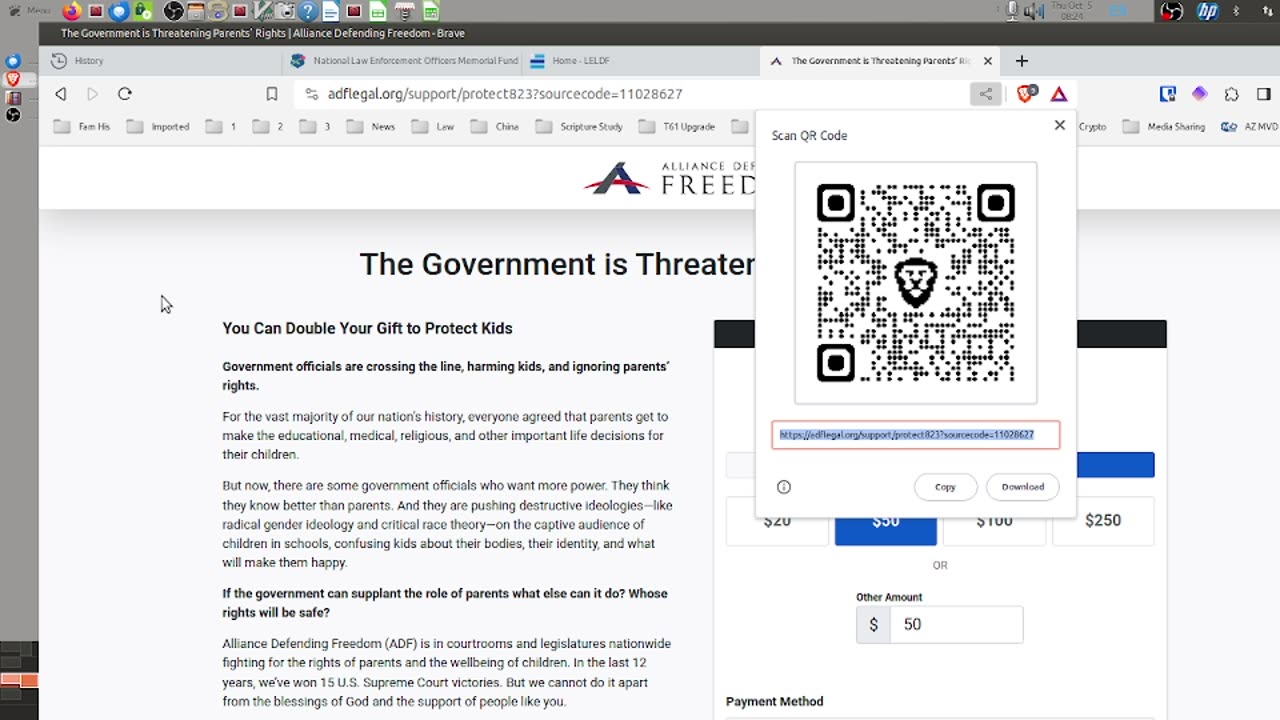Click the QR code info icon
1280x720 pixels.
tap(784, 487)
